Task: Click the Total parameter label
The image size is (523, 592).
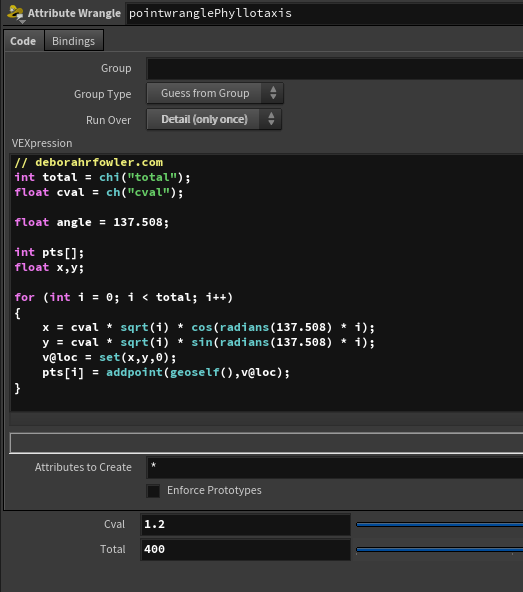Action: (113, 549)
